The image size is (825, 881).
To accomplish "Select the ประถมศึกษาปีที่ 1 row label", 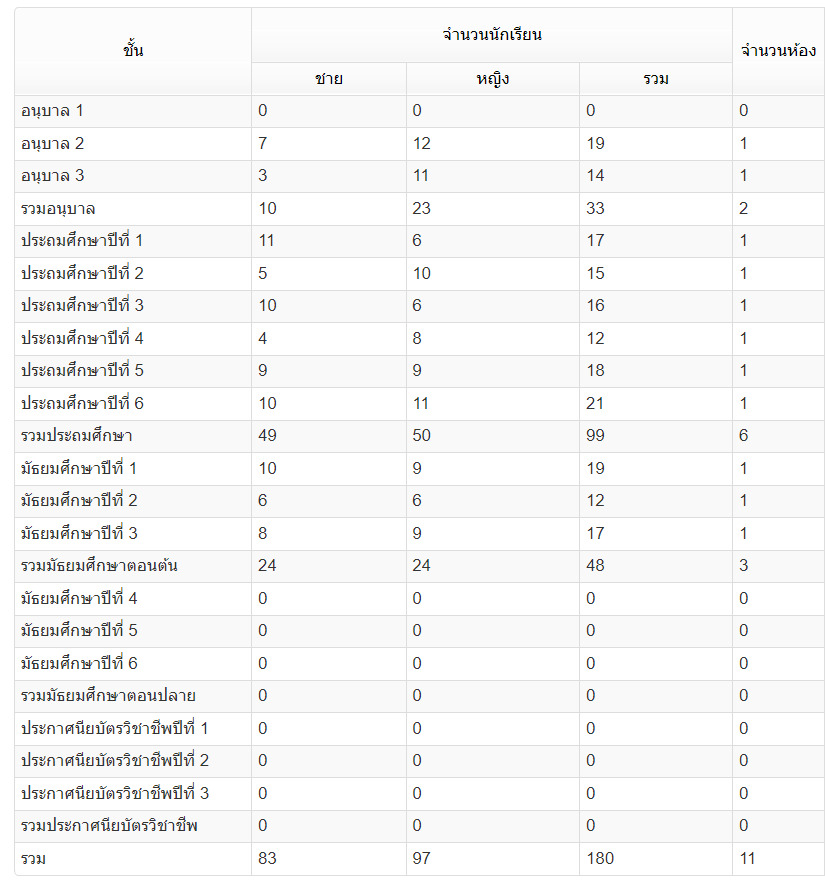I will [x=82, y=241].
